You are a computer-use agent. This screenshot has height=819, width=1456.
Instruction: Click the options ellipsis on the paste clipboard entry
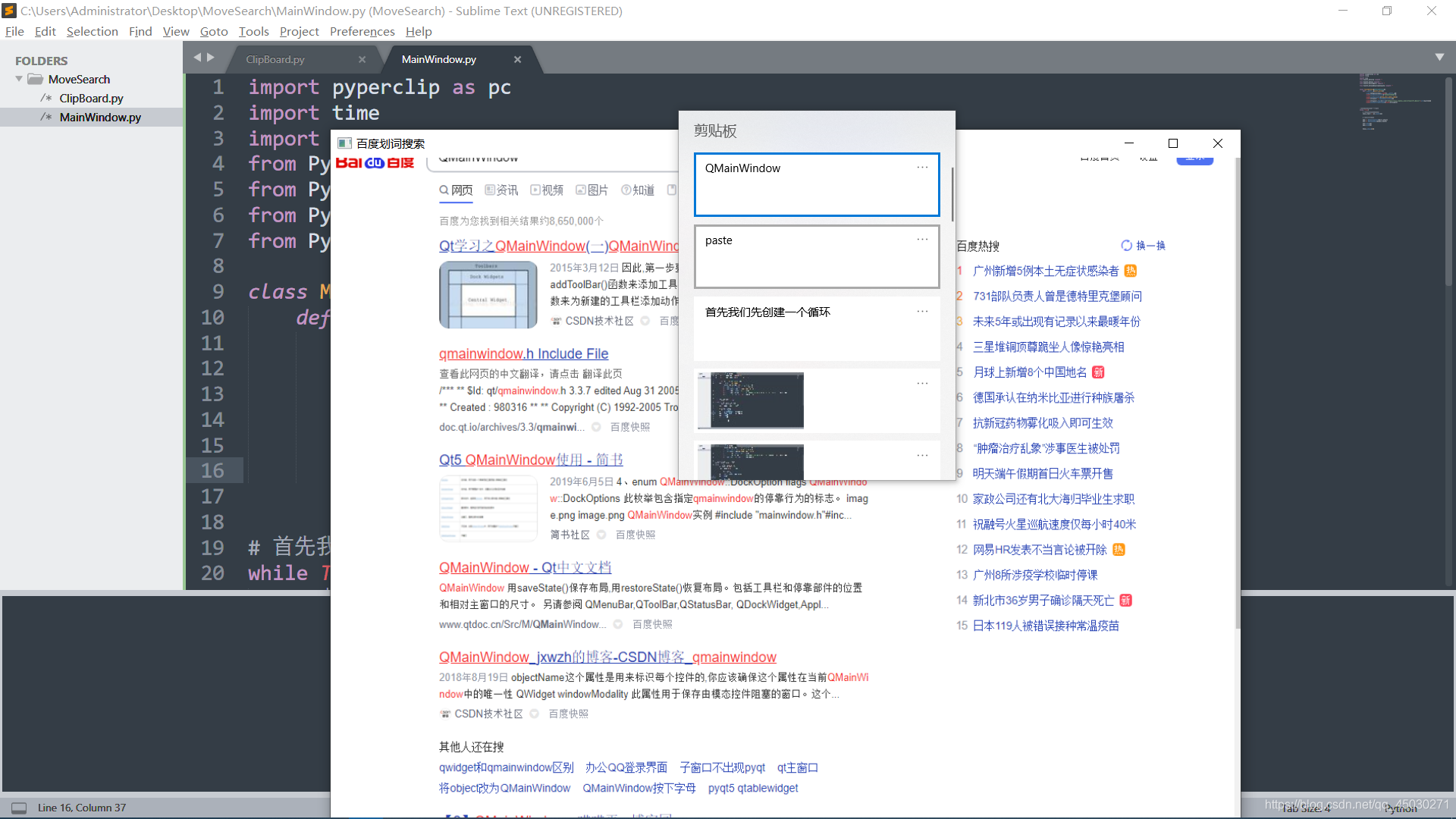[x=922, y=239]
